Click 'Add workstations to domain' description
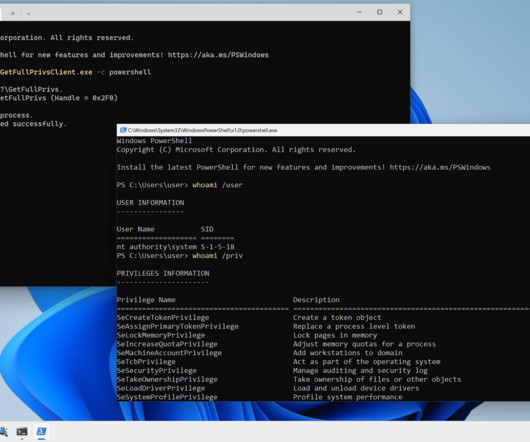 (347, 353)
